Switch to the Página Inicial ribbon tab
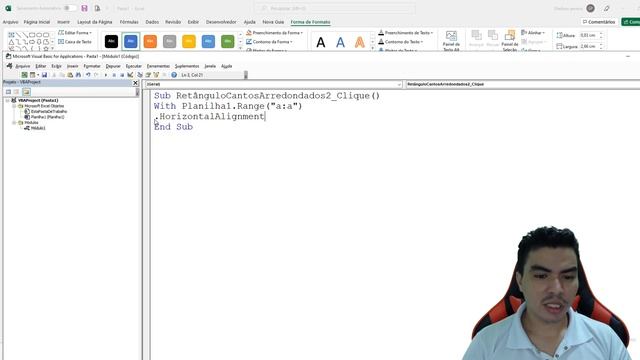This screenshot has height=360, width=640. [x=37, y=22]
